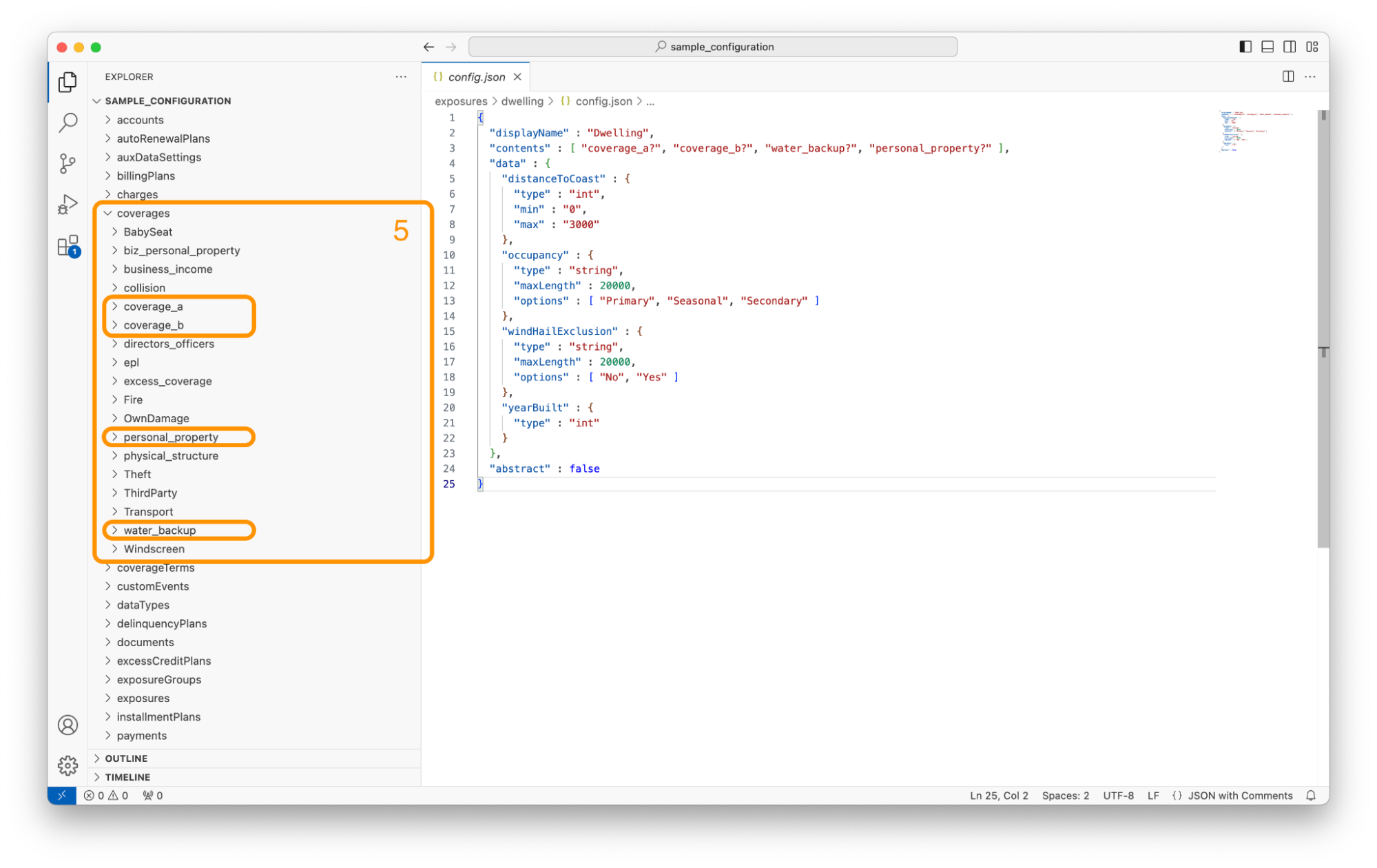
Task: Select the config.json tab
Action: (x=476, y=76)
